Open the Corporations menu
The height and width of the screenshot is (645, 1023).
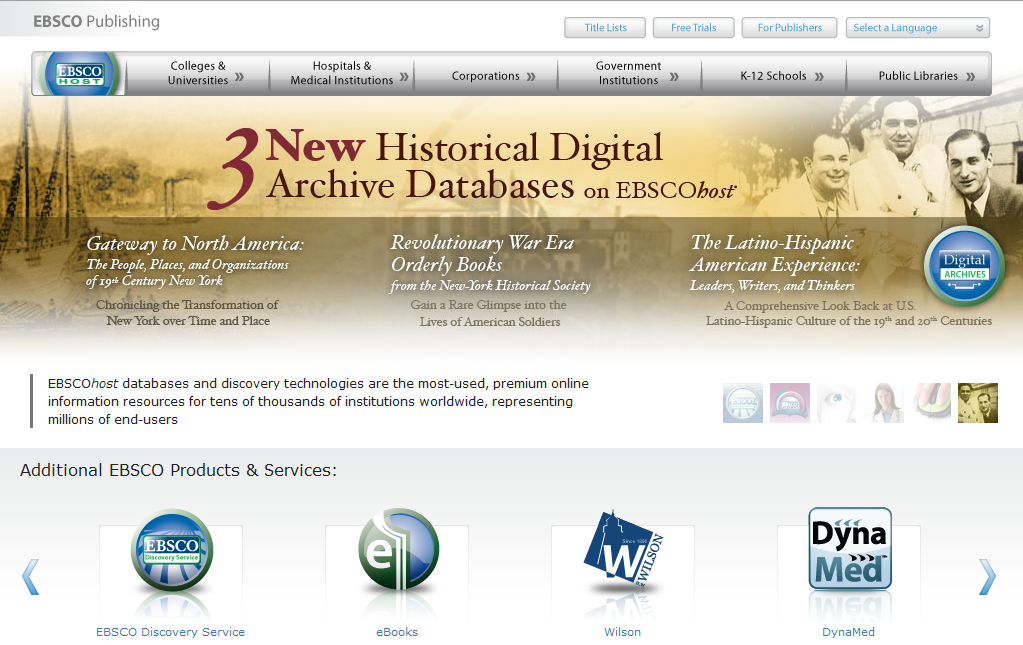pyautogui.click(x=486, y=76)
